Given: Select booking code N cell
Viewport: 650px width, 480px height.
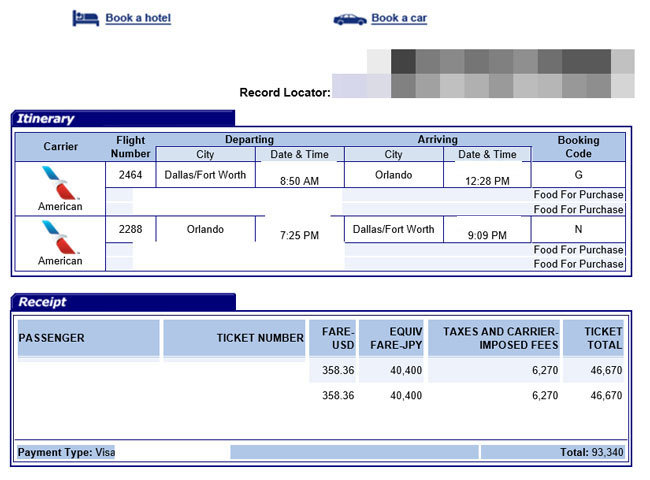Looking at the screenshot, I should 578,229.
